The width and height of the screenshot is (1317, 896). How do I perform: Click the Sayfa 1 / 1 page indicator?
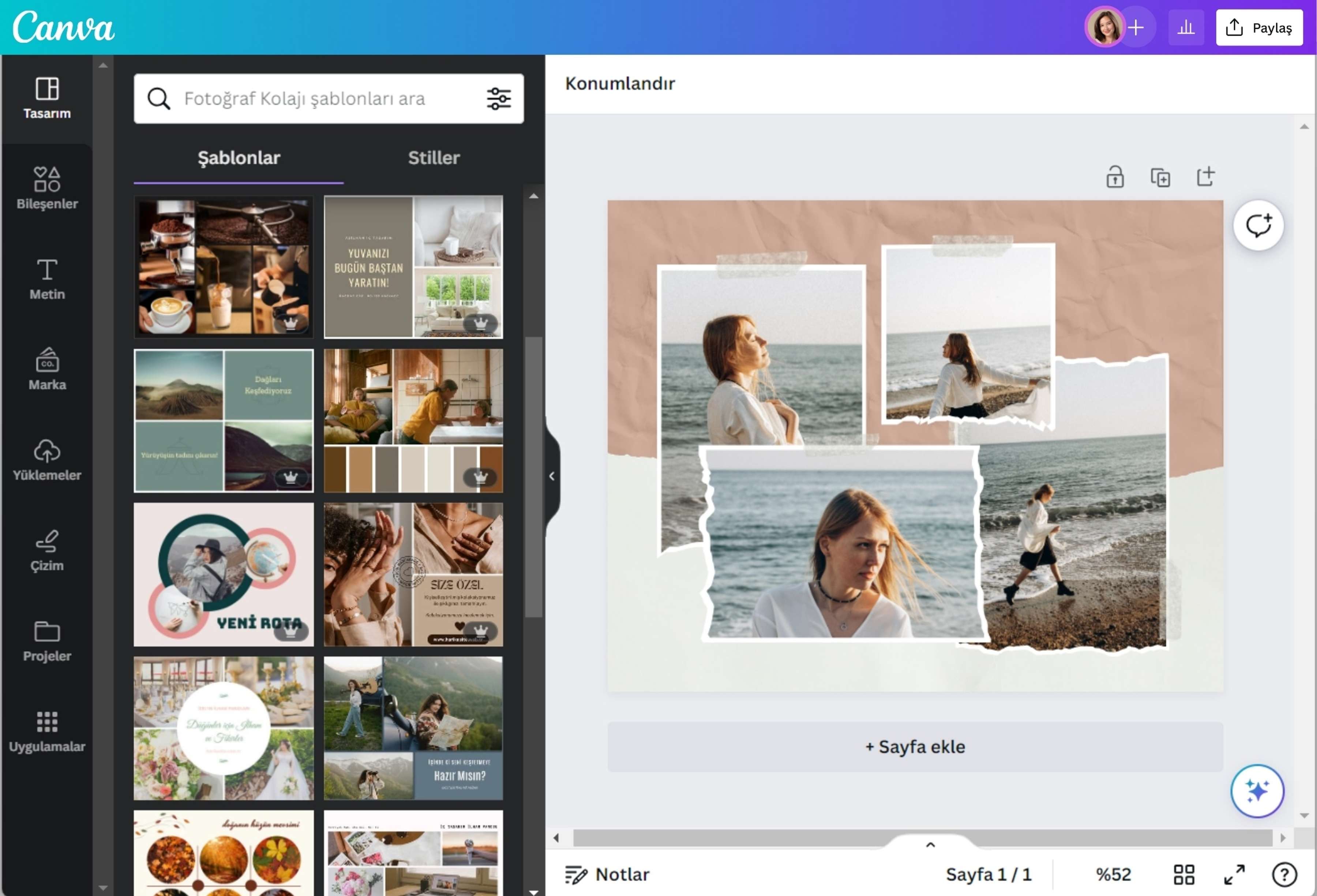[988, 874]
